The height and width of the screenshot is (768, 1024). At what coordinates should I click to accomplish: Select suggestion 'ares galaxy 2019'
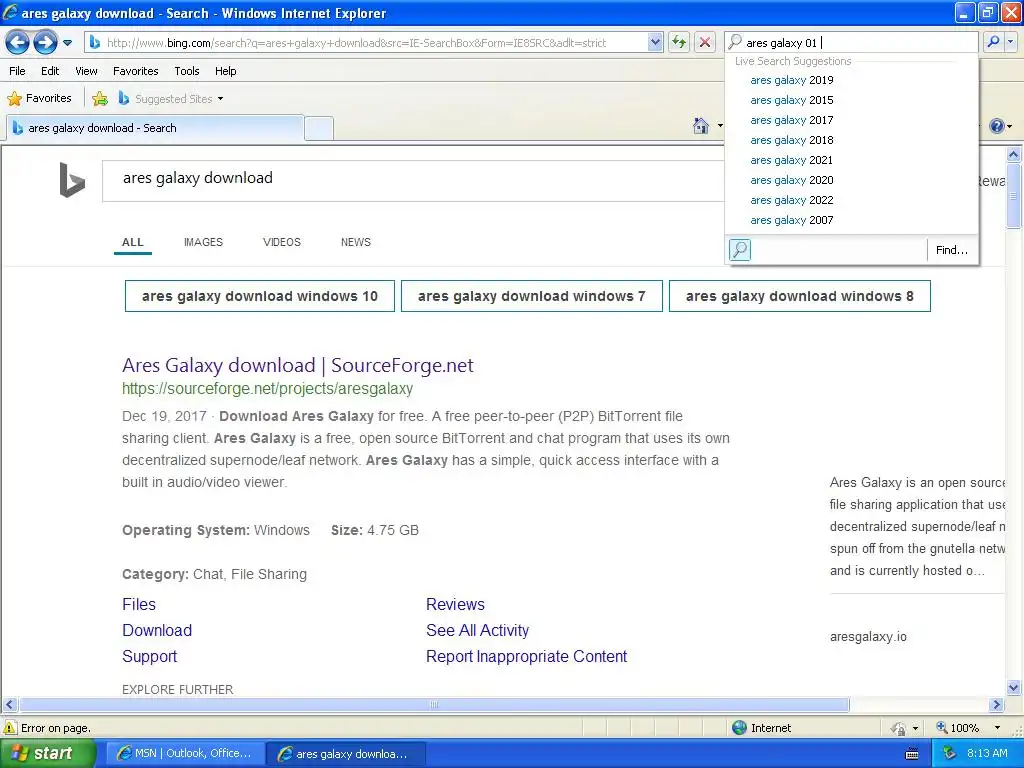pos(792,80)
